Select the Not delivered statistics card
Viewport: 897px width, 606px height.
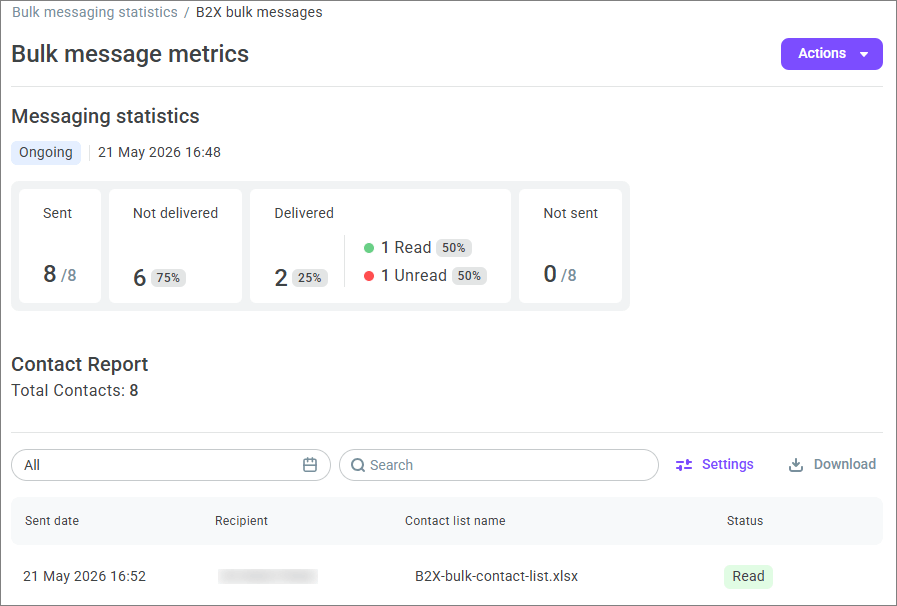click(176, 246)
